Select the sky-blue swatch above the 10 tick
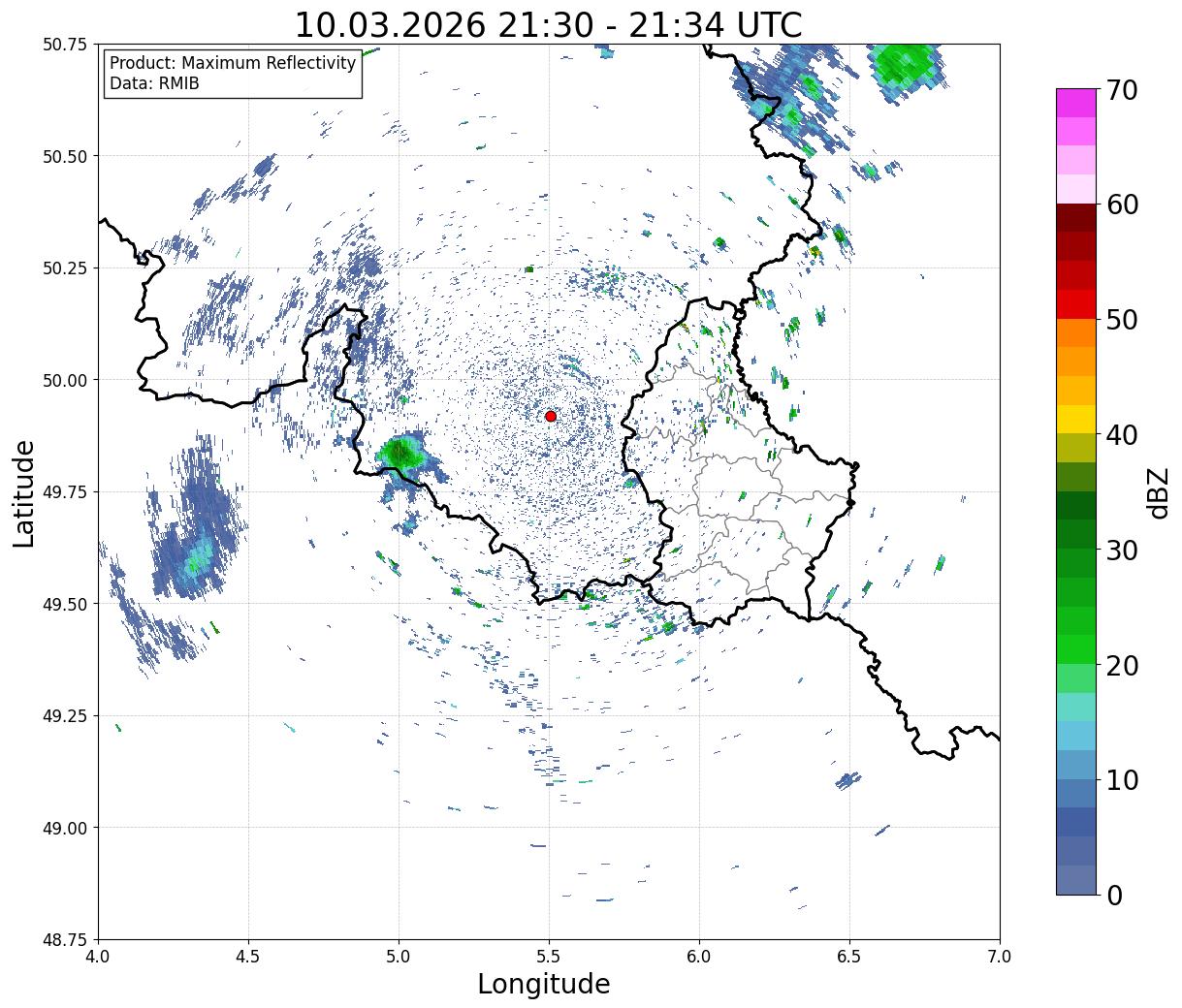 pyautogui.click(x=1076, y=737)
